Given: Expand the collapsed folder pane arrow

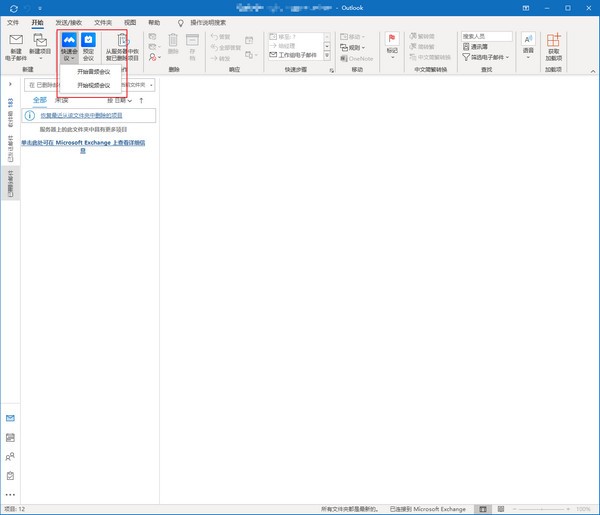Looking at the screenshot, I should pyautogui.click(x=10, y=85).
